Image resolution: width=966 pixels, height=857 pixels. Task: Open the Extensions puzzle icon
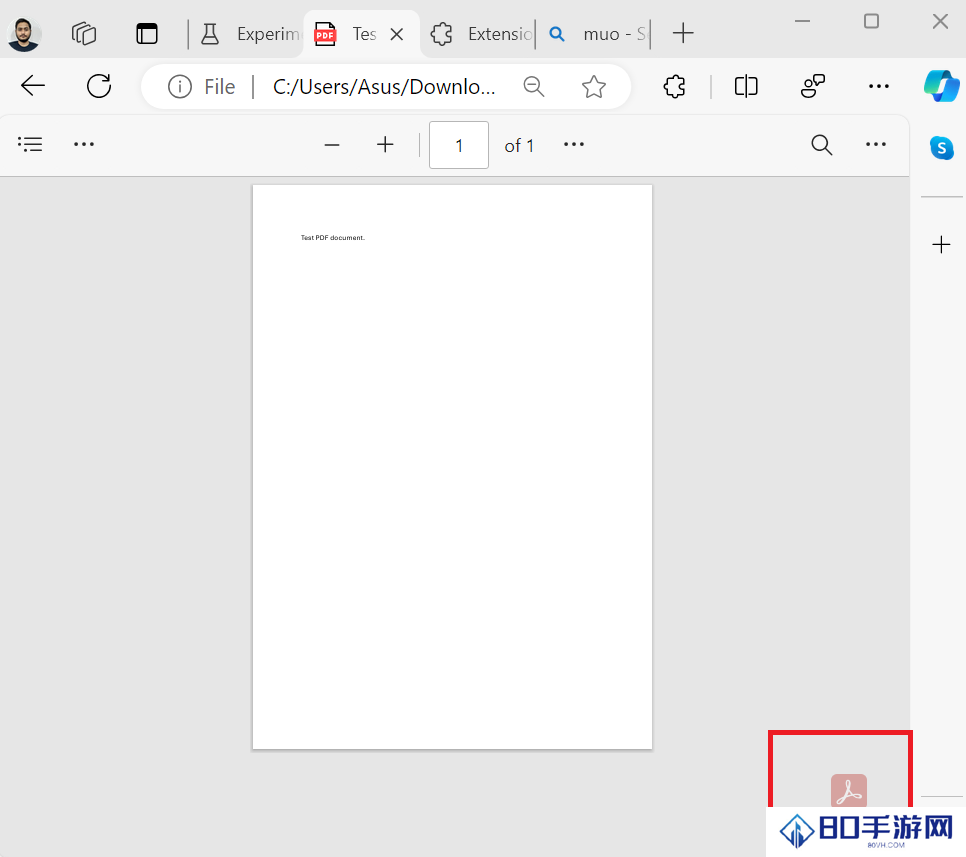coord(675,86)
